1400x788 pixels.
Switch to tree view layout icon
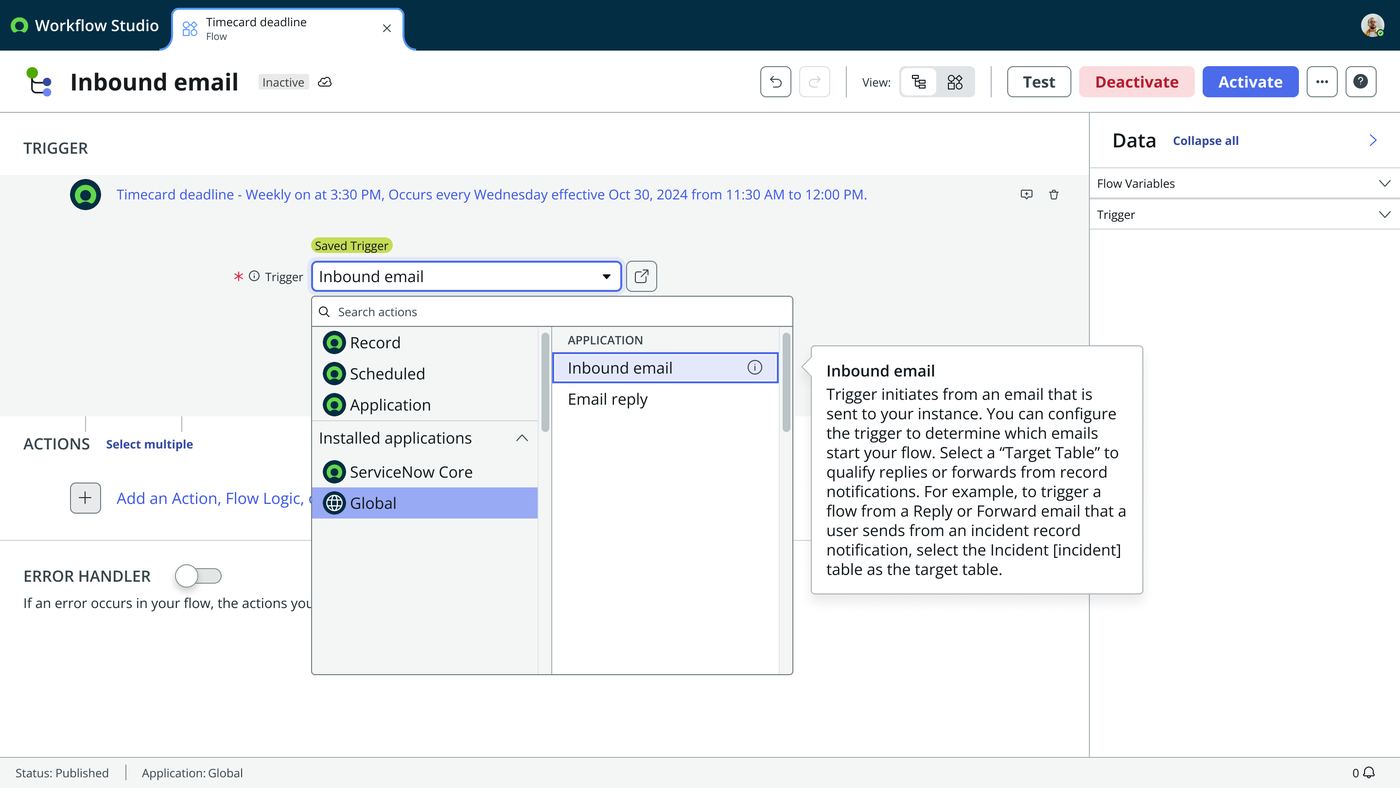coord(919,82)
